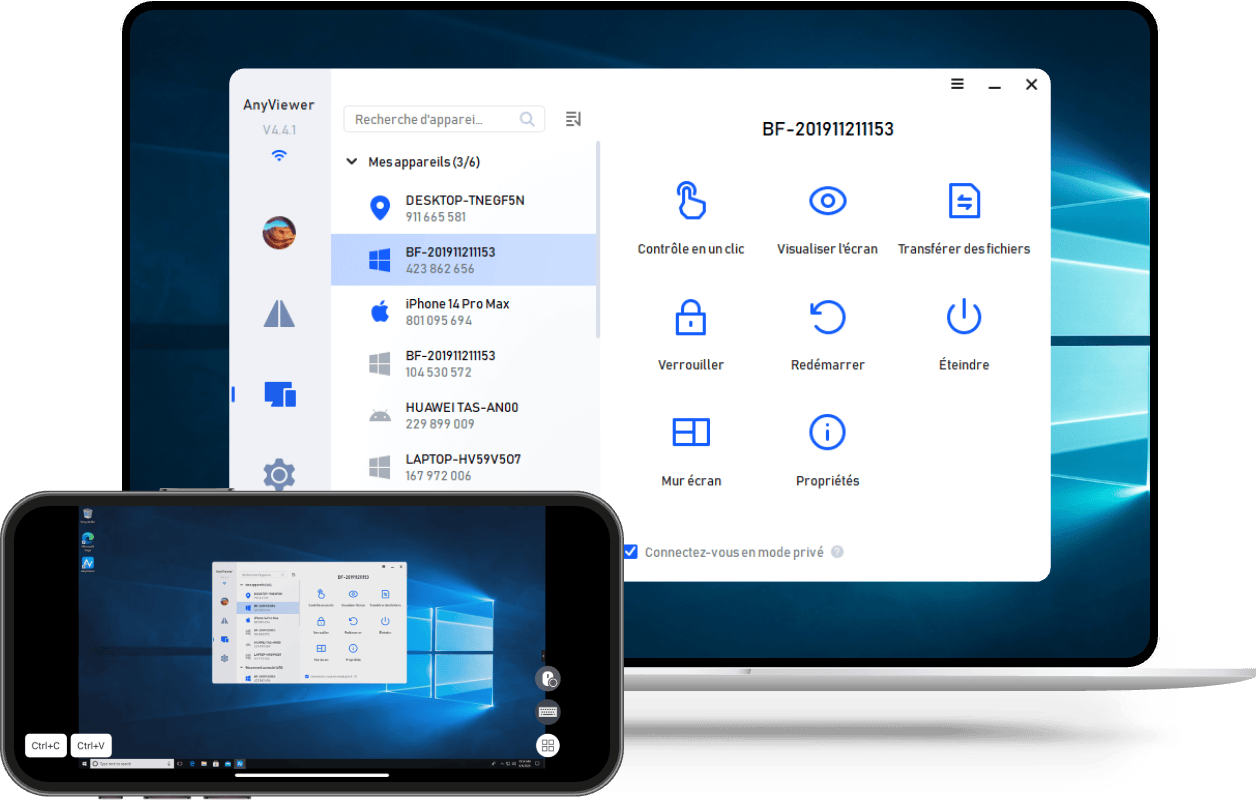
Task: Open the device list sort menu
Action: (573, 119)
